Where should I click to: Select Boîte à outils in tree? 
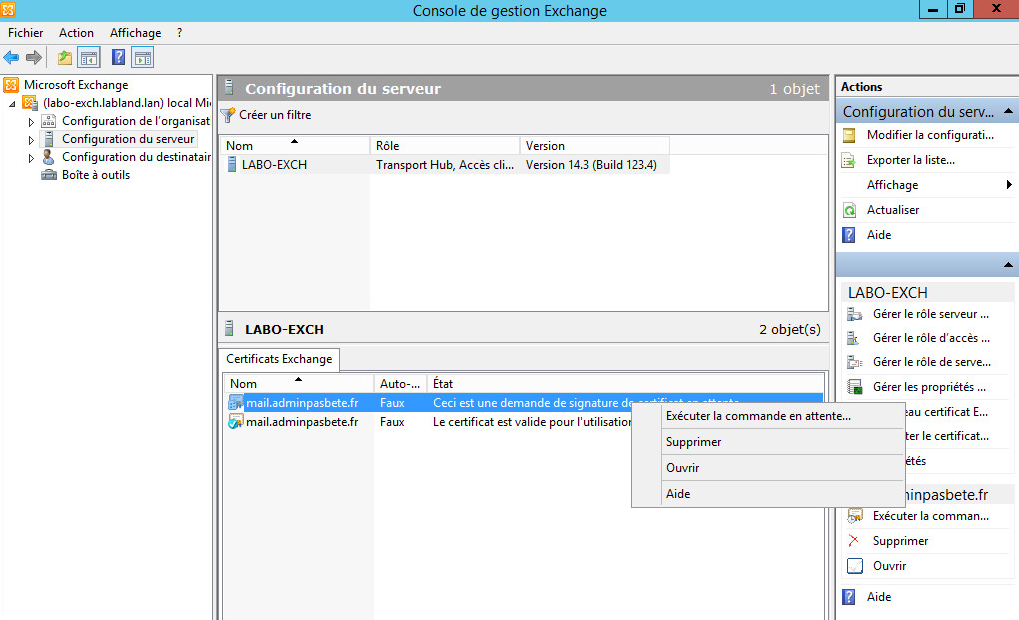(x=95, y=175)
